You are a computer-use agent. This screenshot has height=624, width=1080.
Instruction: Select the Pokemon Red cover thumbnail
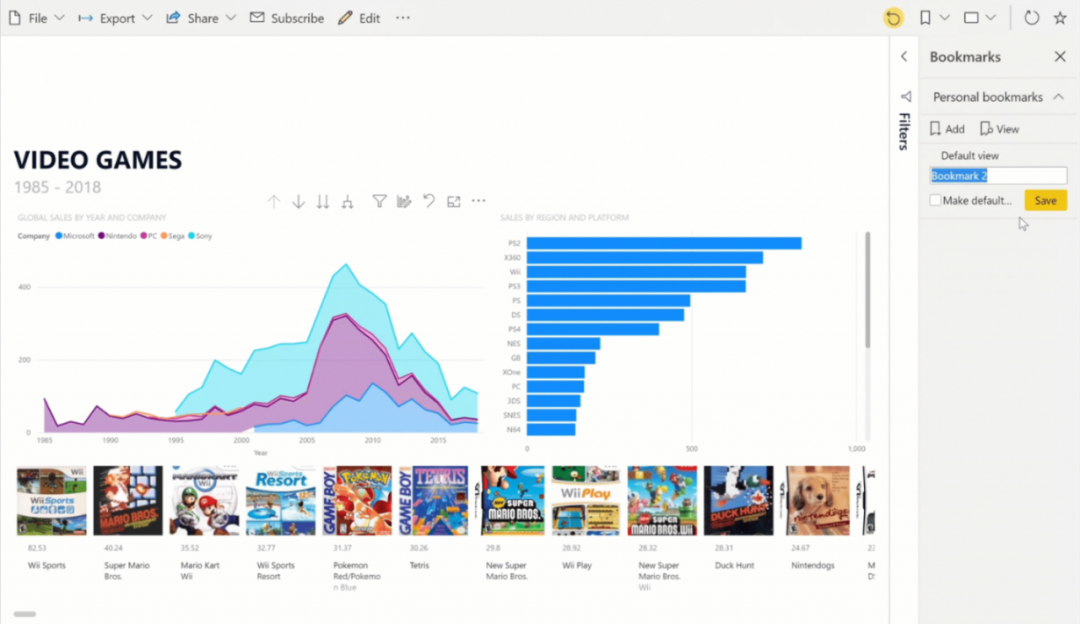[x=357, y=501]
